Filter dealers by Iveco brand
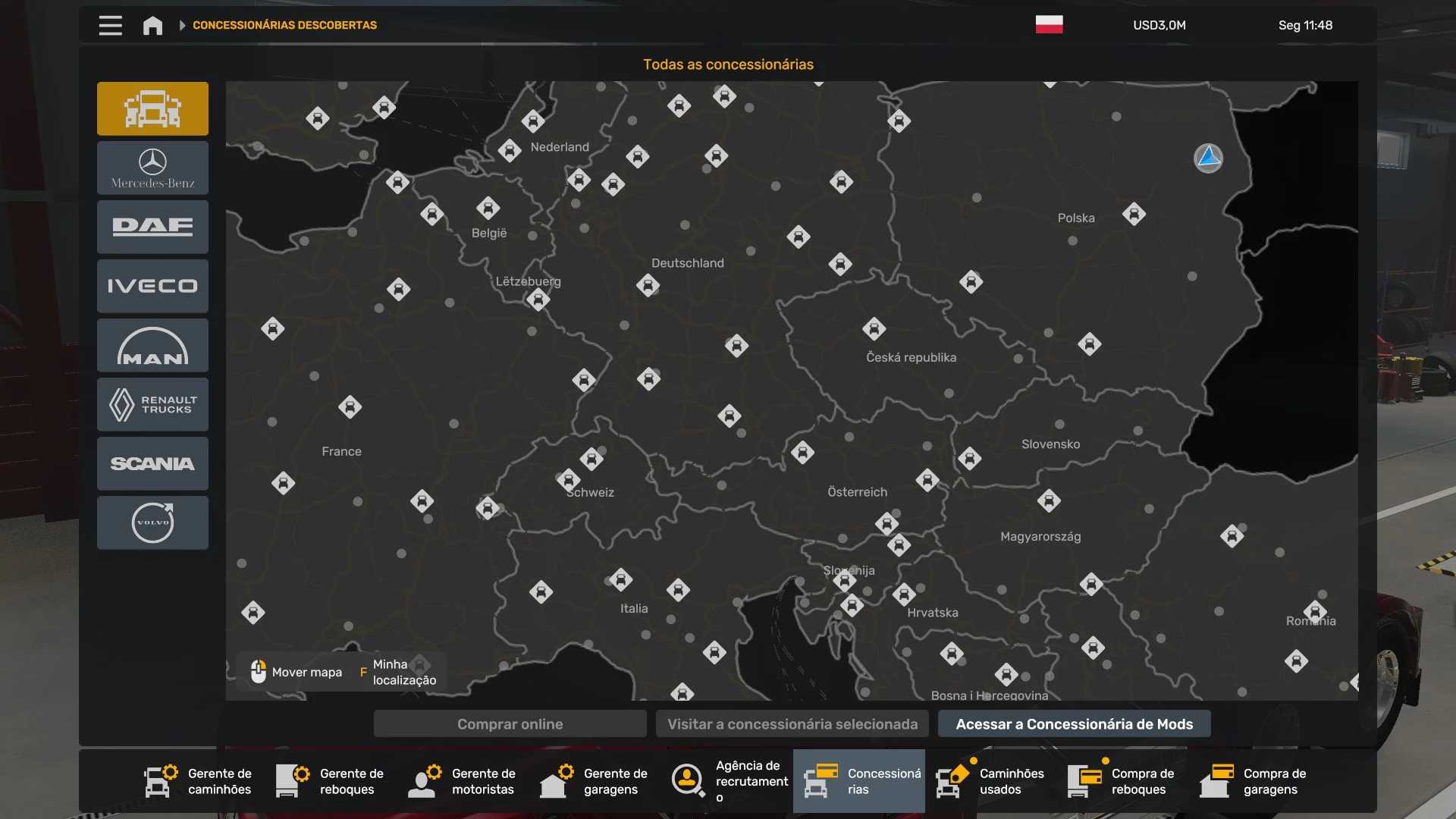 point(152,286)
